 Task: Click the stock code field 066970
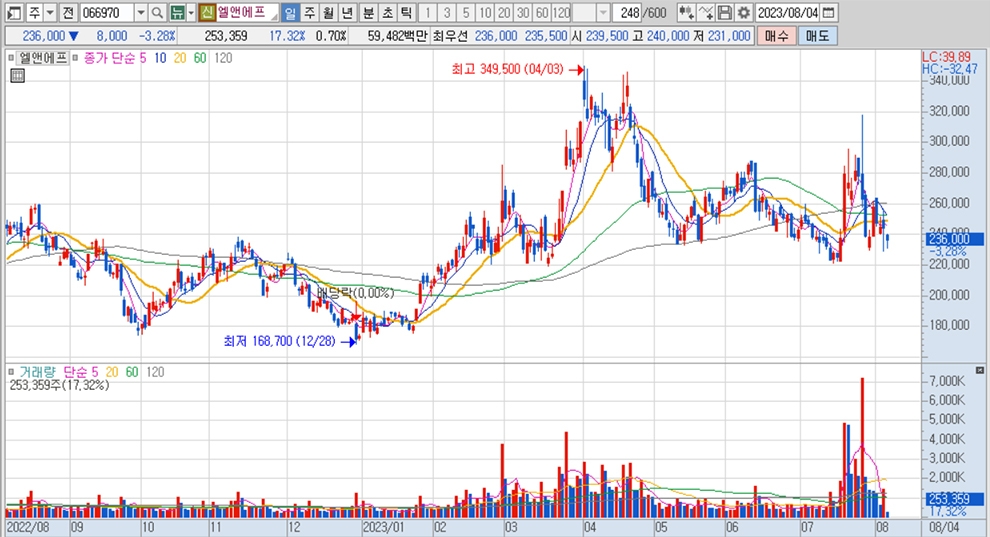[x=105, y=13]
